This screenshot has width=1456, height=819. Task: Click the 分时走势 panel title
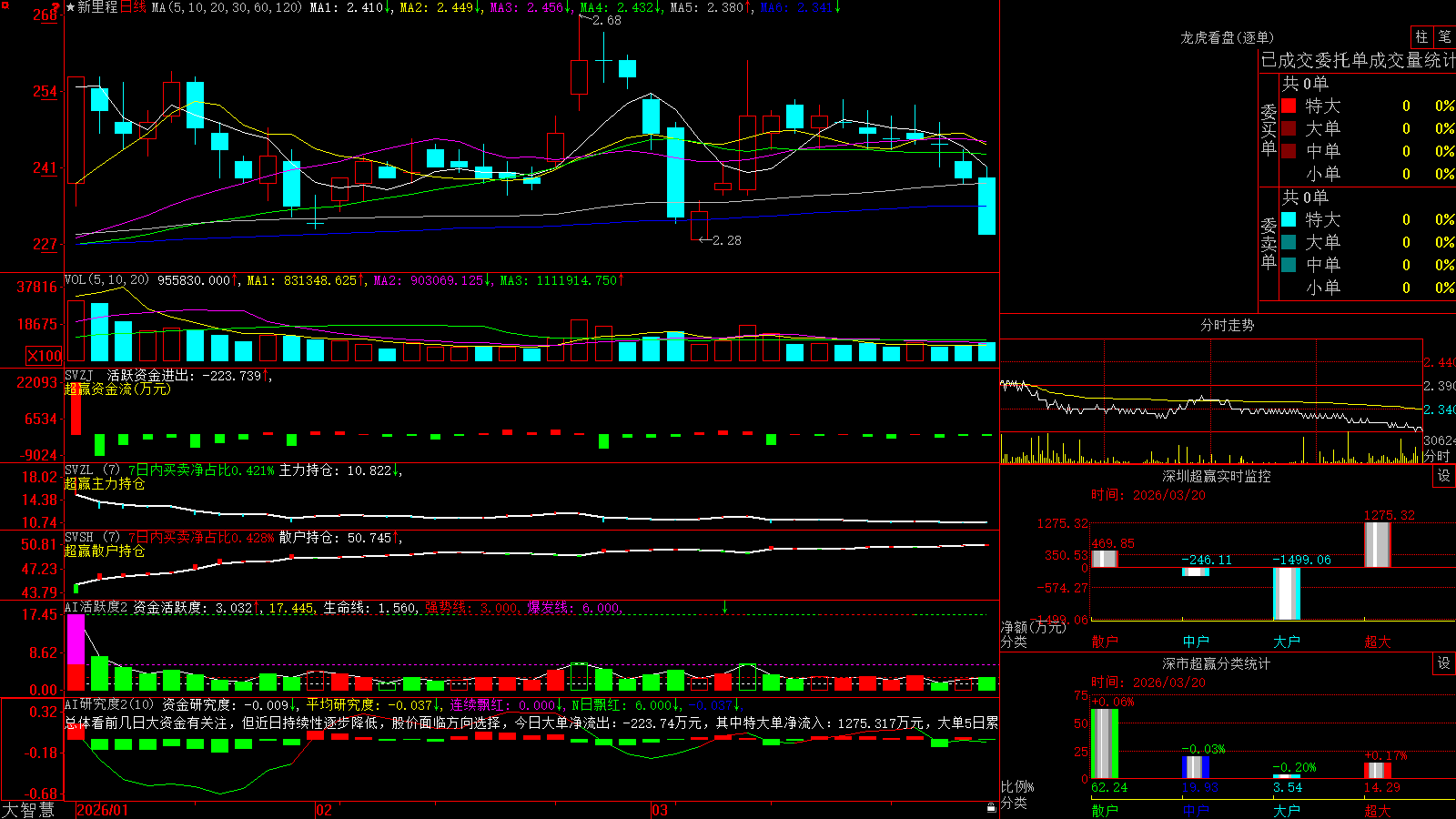[x=1227, y=325]
